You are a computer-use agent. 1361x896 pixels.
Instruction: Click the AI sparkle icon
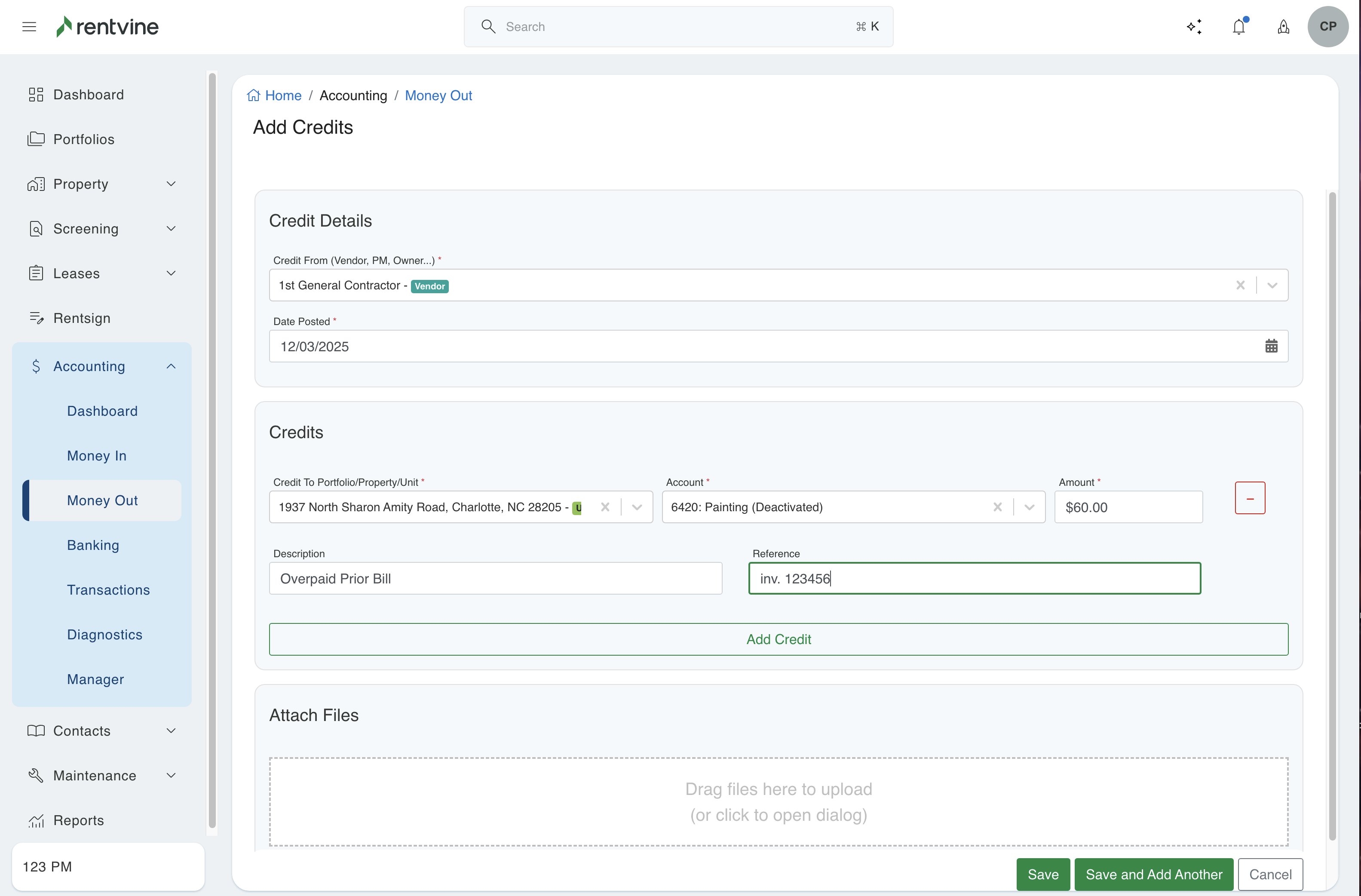tap(1194, 26)
